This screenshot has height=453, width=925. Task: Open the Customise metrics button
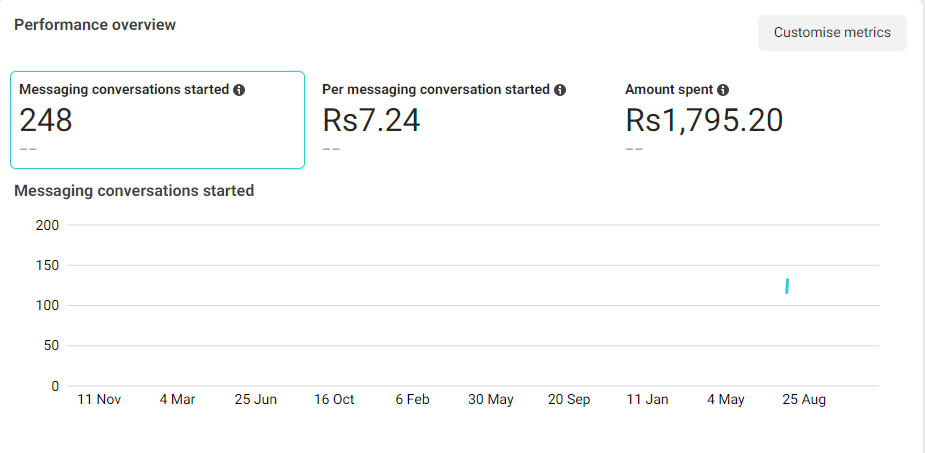point(832,32)
